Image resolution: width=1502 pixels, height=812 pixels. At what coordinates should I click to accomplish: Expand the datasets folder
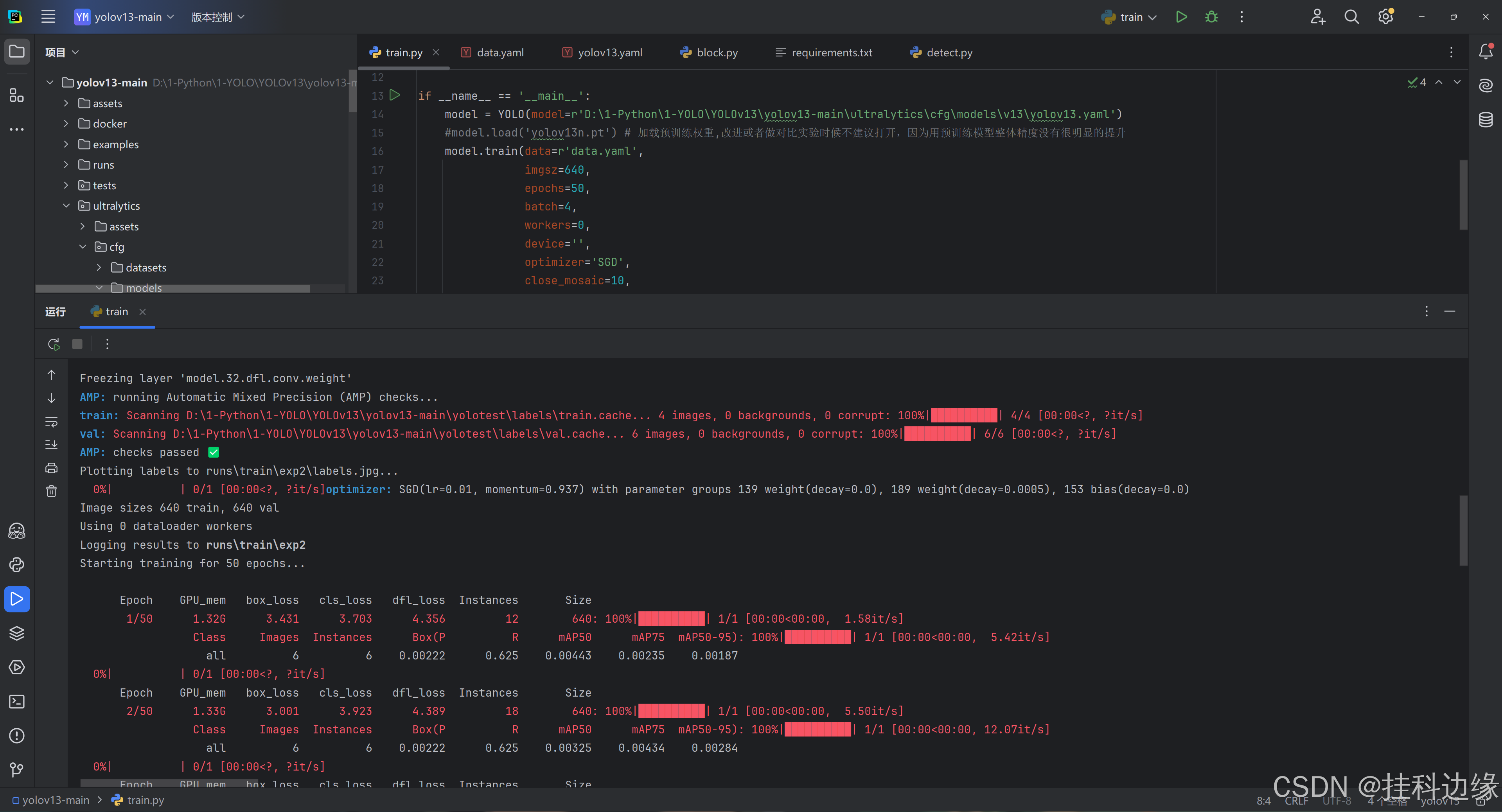pos(99,268)
